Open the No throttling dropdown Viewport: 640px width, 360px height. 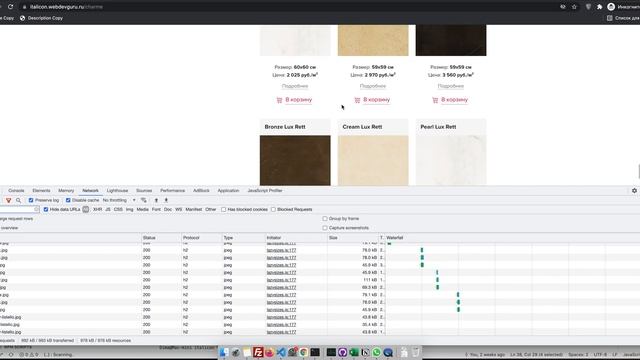coord(119,200)
